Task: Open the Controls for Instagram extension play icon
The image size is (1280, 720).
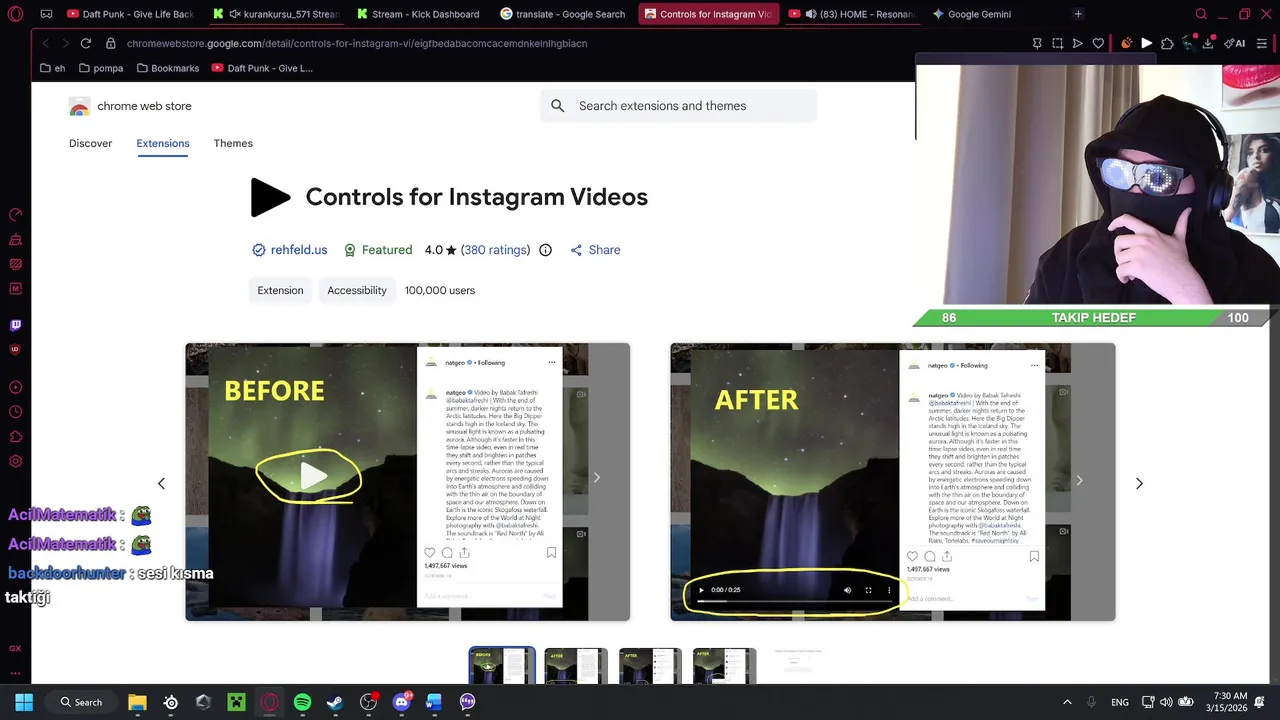Action: 1146,44
